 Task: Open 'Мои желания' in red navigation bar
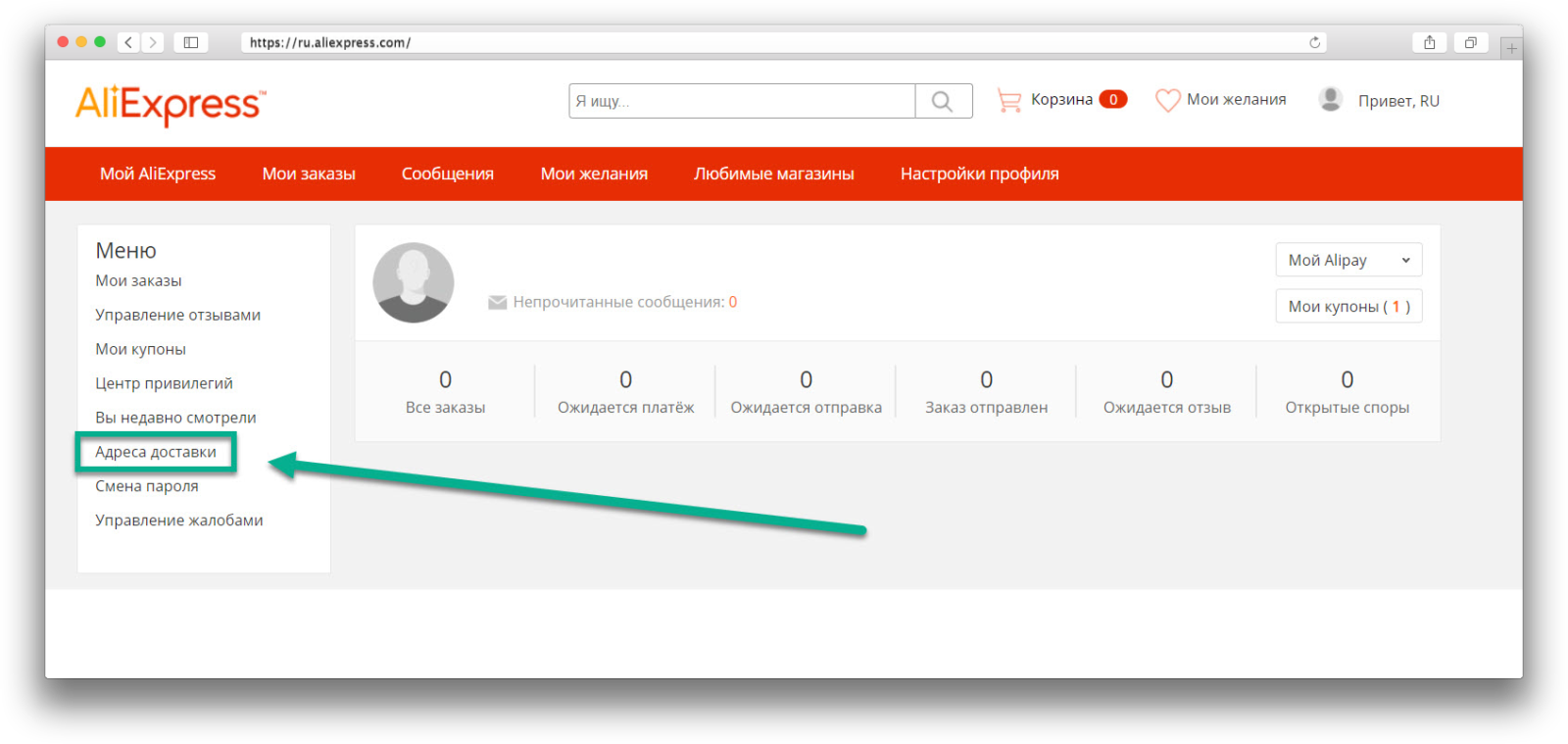[x=594, y=174]
